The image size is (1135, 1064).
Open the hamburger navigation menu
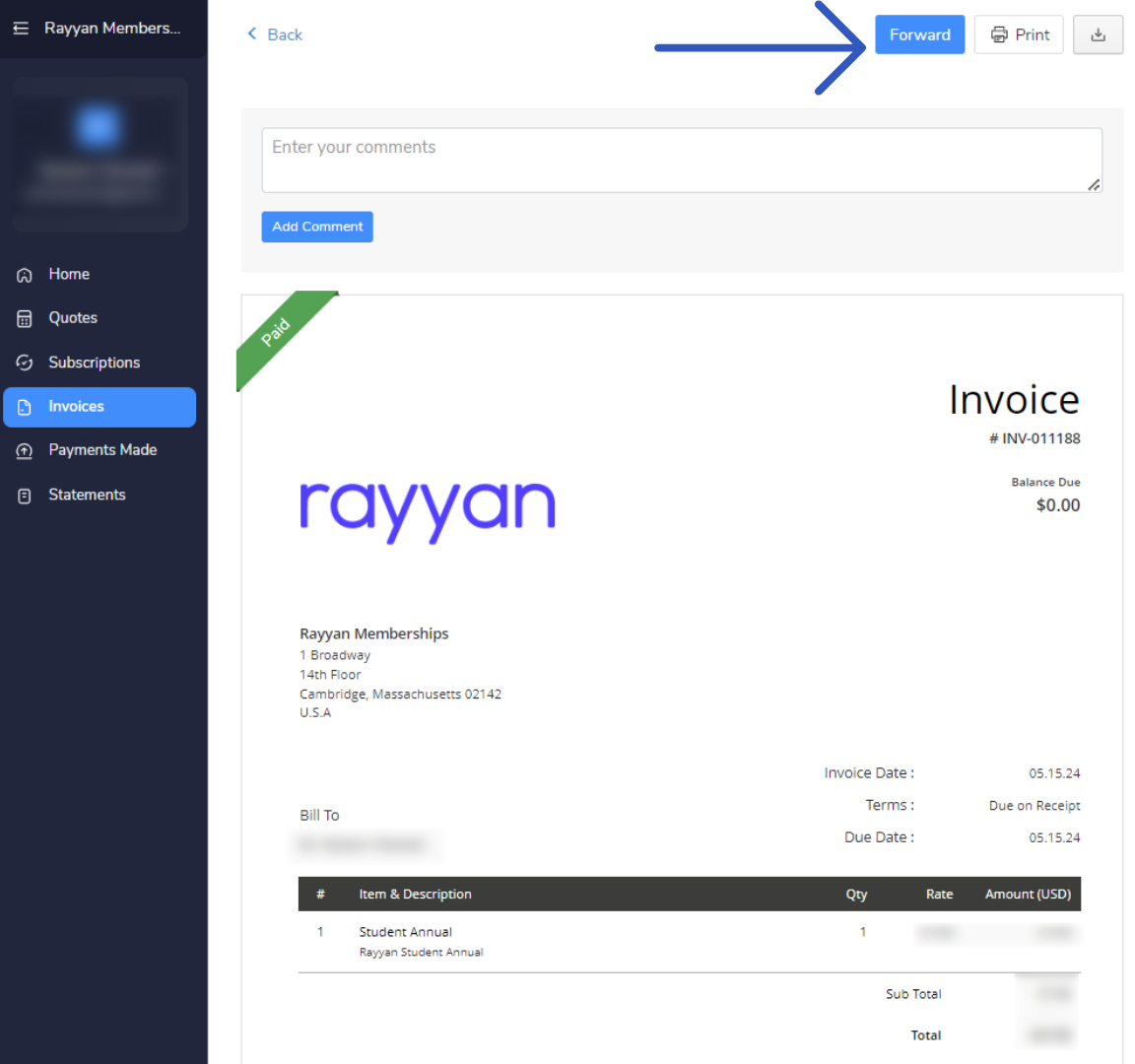(21, 28)
